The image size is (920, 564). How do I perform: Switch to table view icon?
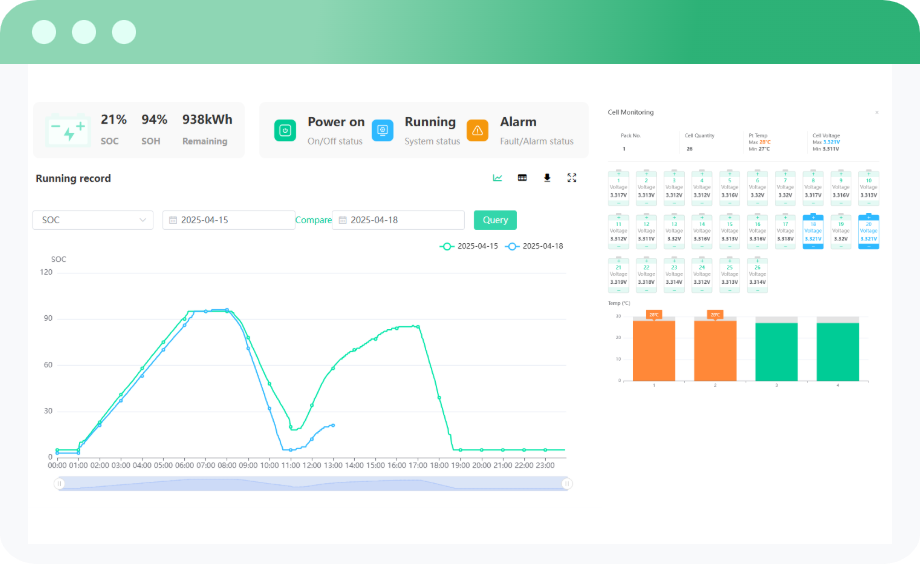coord(522,178)
